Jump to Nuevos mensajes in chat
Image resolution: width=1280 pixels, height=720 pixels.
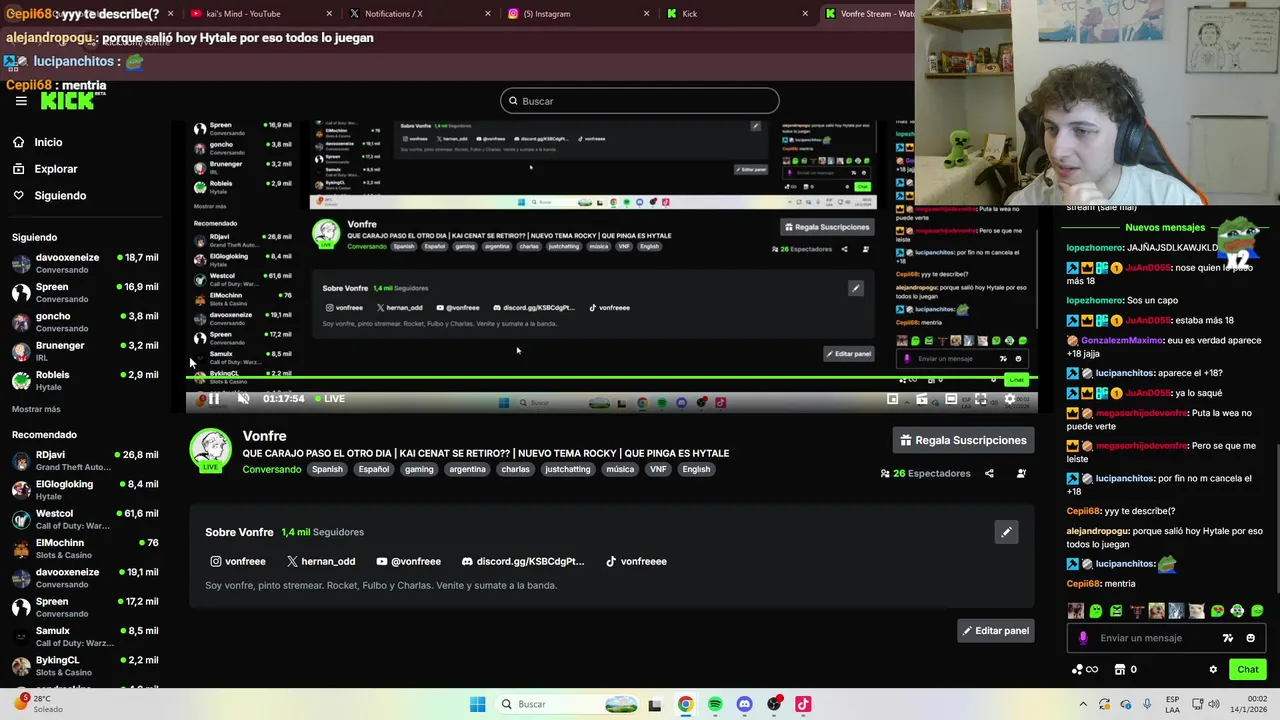(x=1165, y=227)
